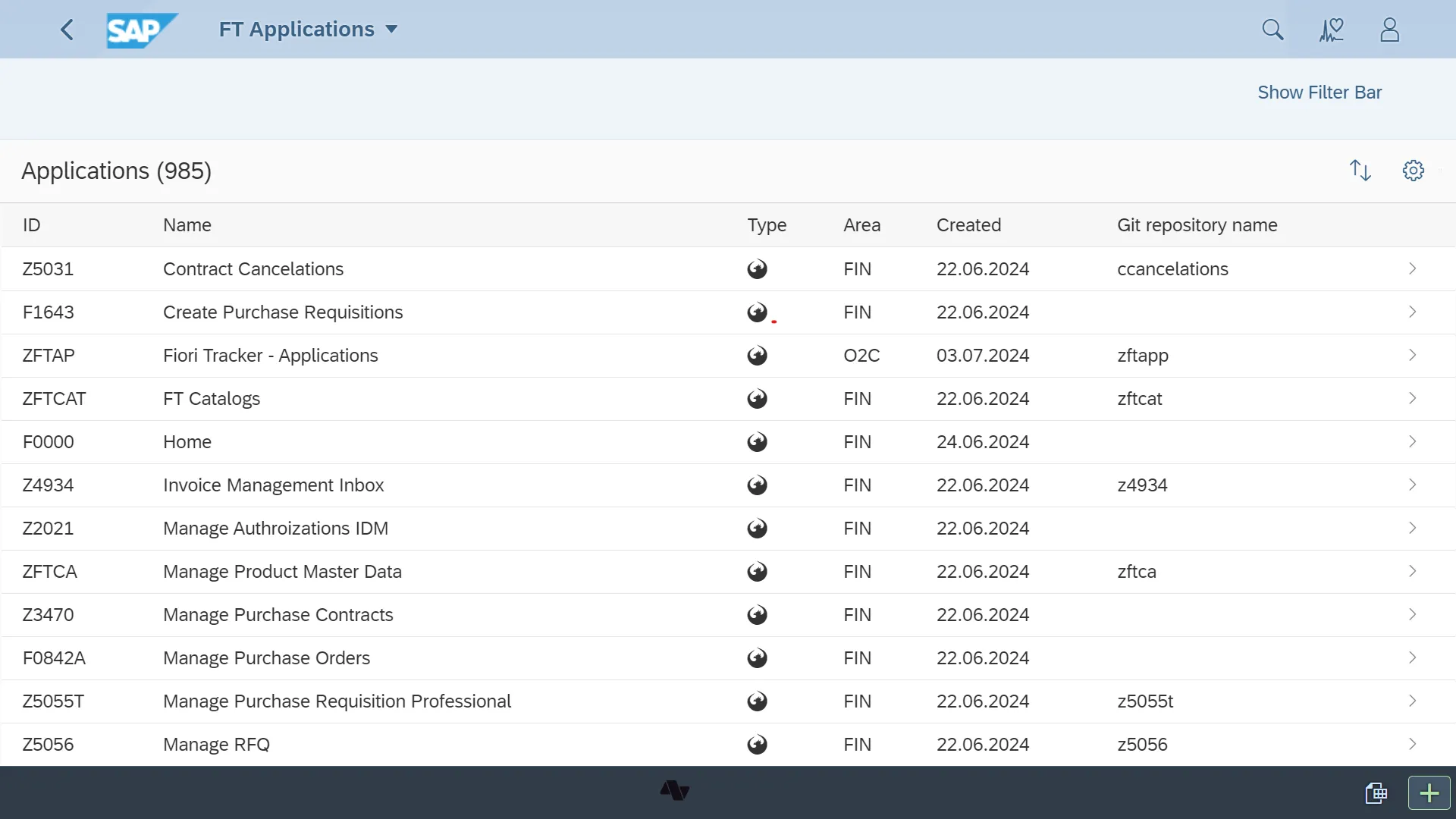Click type icon for Create Purchase Requisitions
The image size is (1456, 819).
[x=757, y=312]
